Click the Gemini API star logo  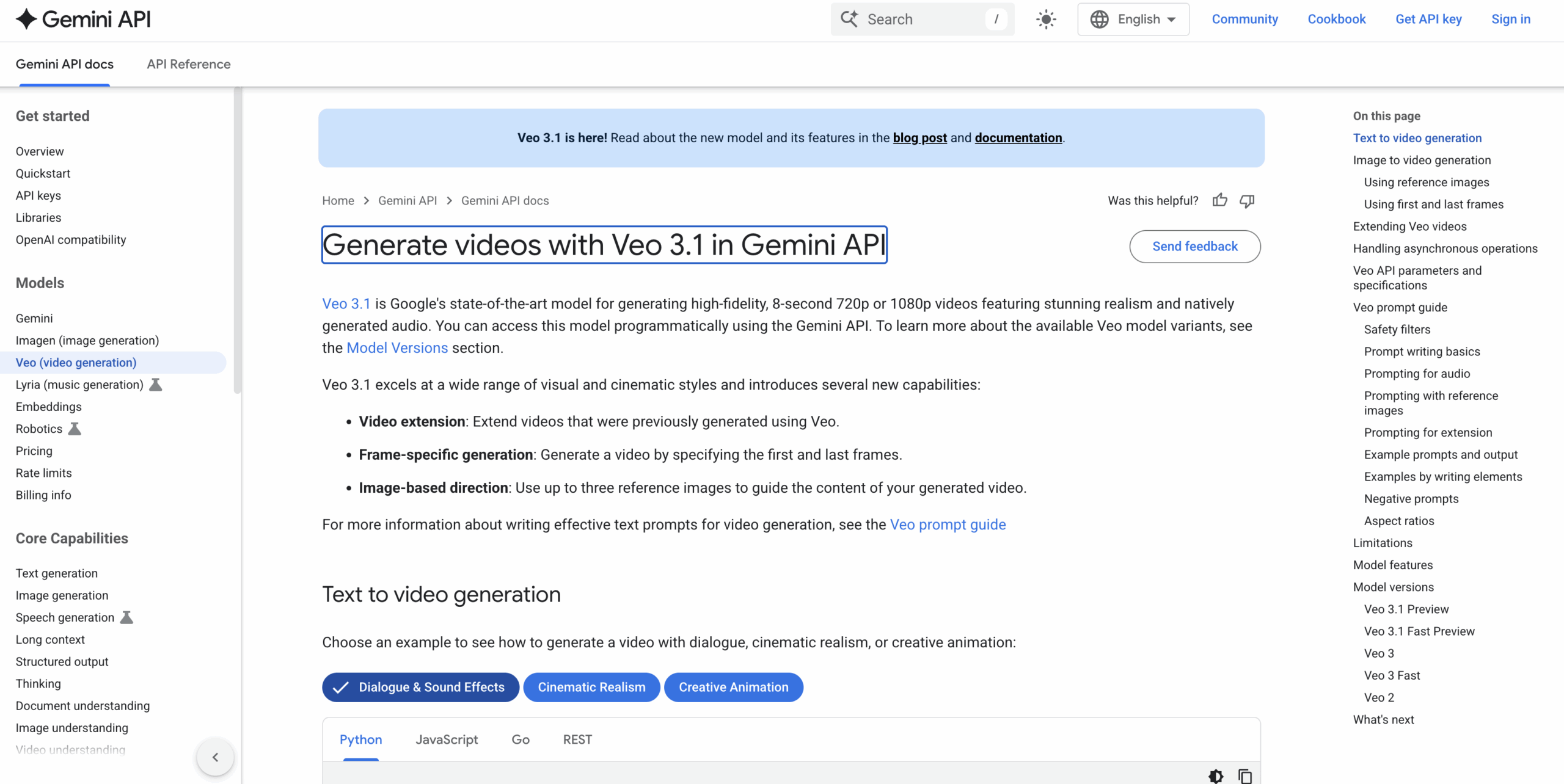(x=26, y=19)
